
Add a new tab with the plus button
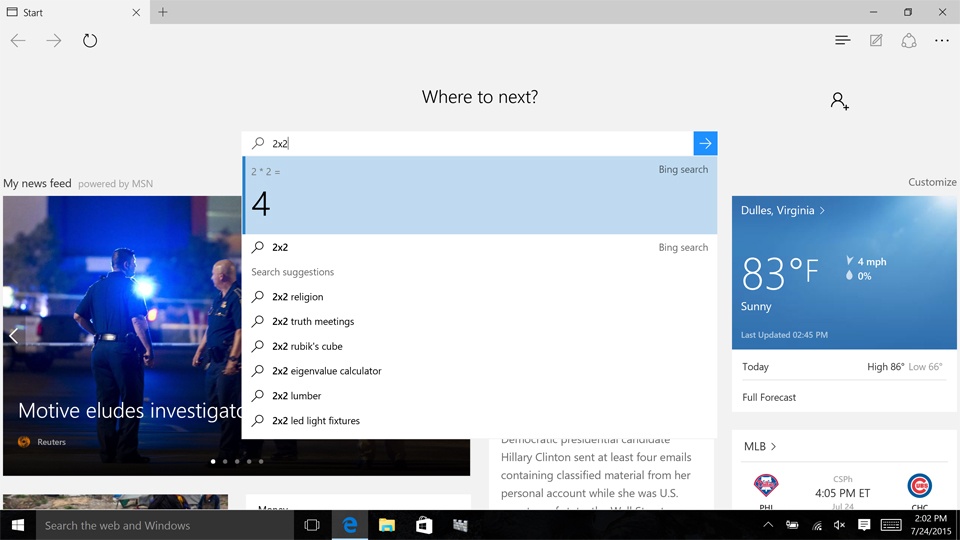(x=163, y=12)
